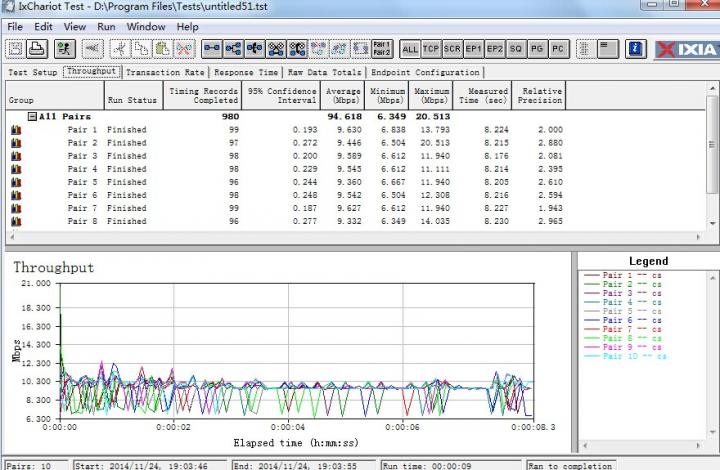
Task: Click the Pair1 Pair2 toolbar button
Action: (x=382, y=49)
